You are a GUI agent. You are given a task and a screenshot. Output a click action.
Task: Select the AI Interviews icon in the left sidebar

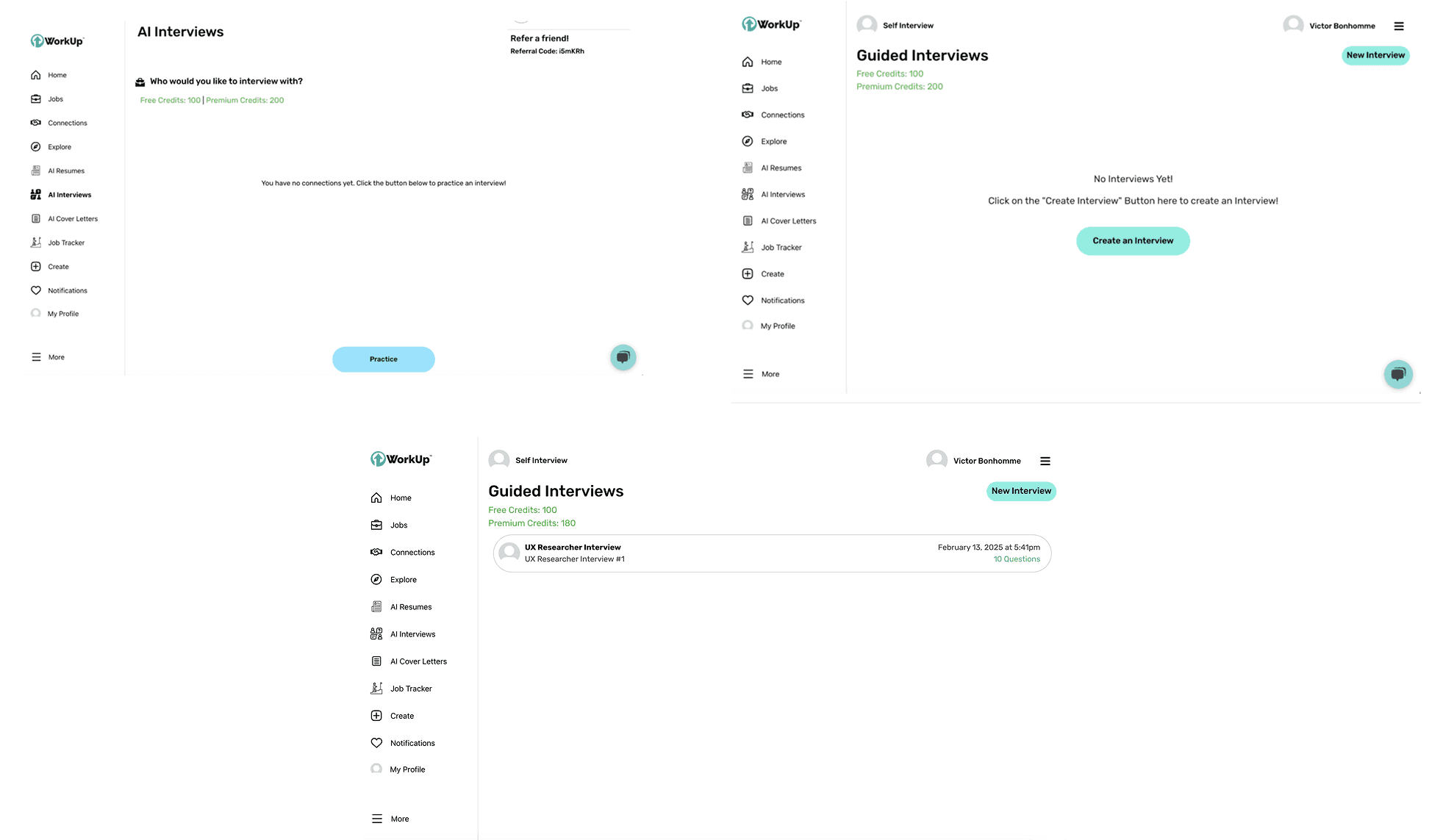(x=35, y=195)
